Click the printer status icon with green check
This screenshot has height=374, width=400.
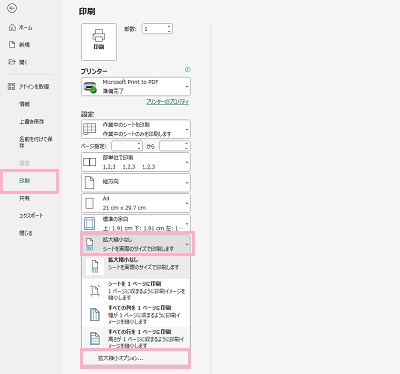pos(90,87)
